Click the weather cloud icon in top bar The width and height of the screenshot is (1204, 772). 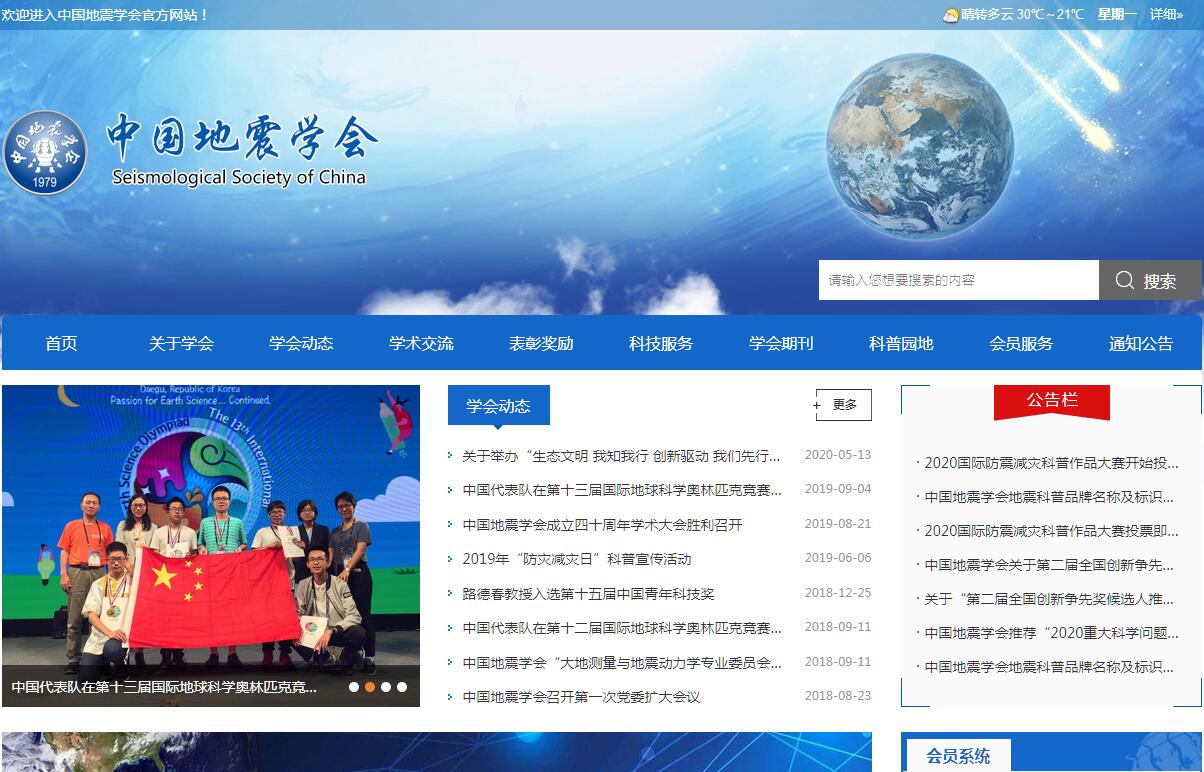tap(950, 15)
